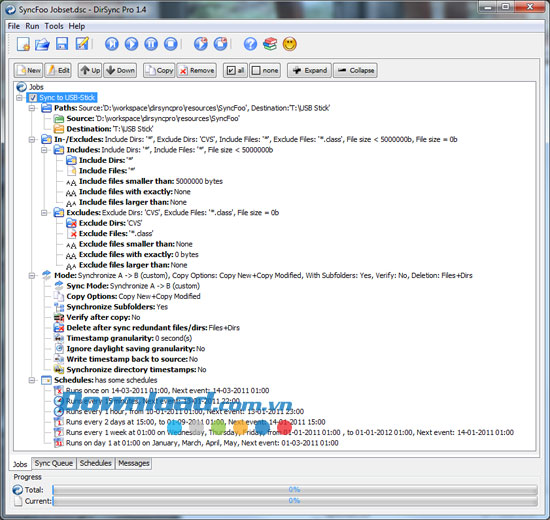The height and width of the screenshot is (520, 550).
Task: Click the 'none' uncheck-all button
Action: click(265, 71)
